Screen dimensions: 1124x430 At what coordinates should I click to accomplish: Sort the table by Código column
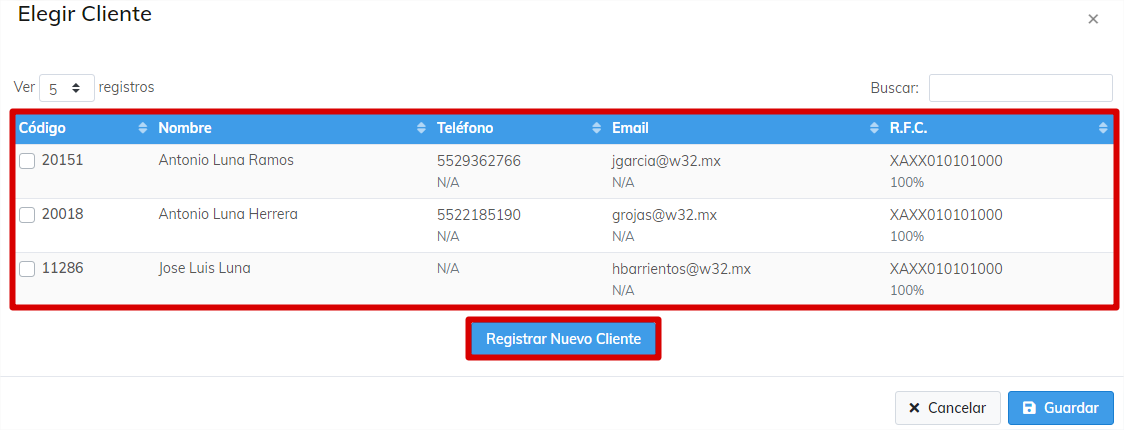83,128
